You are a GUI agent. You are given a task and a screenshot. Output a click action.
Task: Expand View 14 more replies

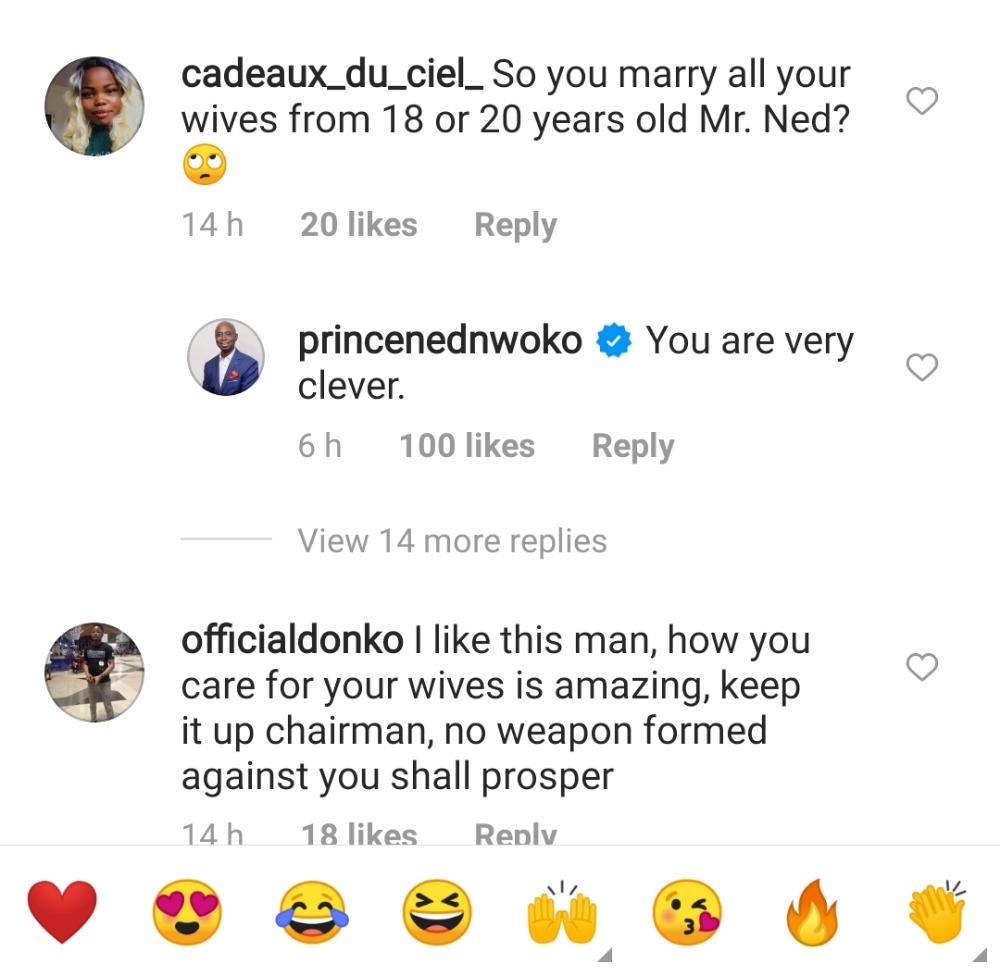coord(452,541)
